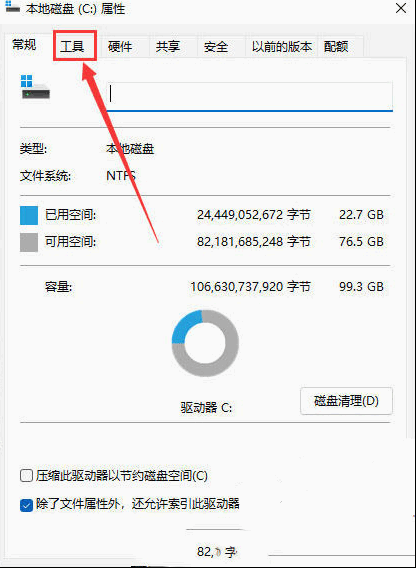Close the properties dialog window
Viewport: 416px width, 568px height.
[x=400, y=8]
